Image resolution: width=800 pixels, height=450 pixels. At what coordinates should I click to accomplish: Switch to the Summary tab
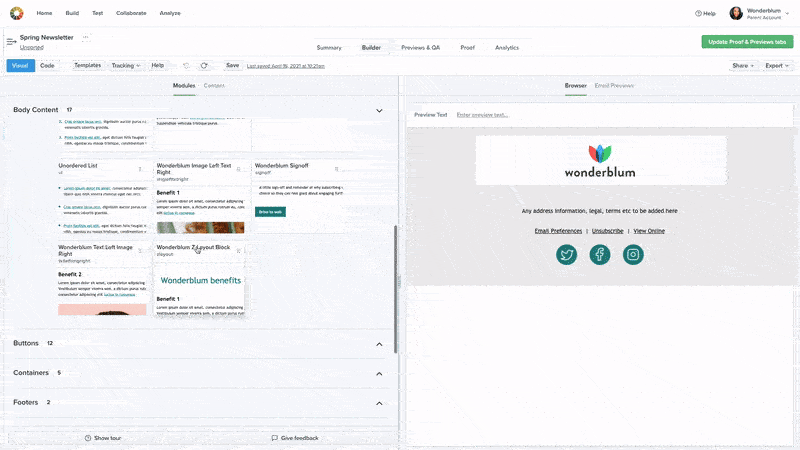[x=329, y=47]
